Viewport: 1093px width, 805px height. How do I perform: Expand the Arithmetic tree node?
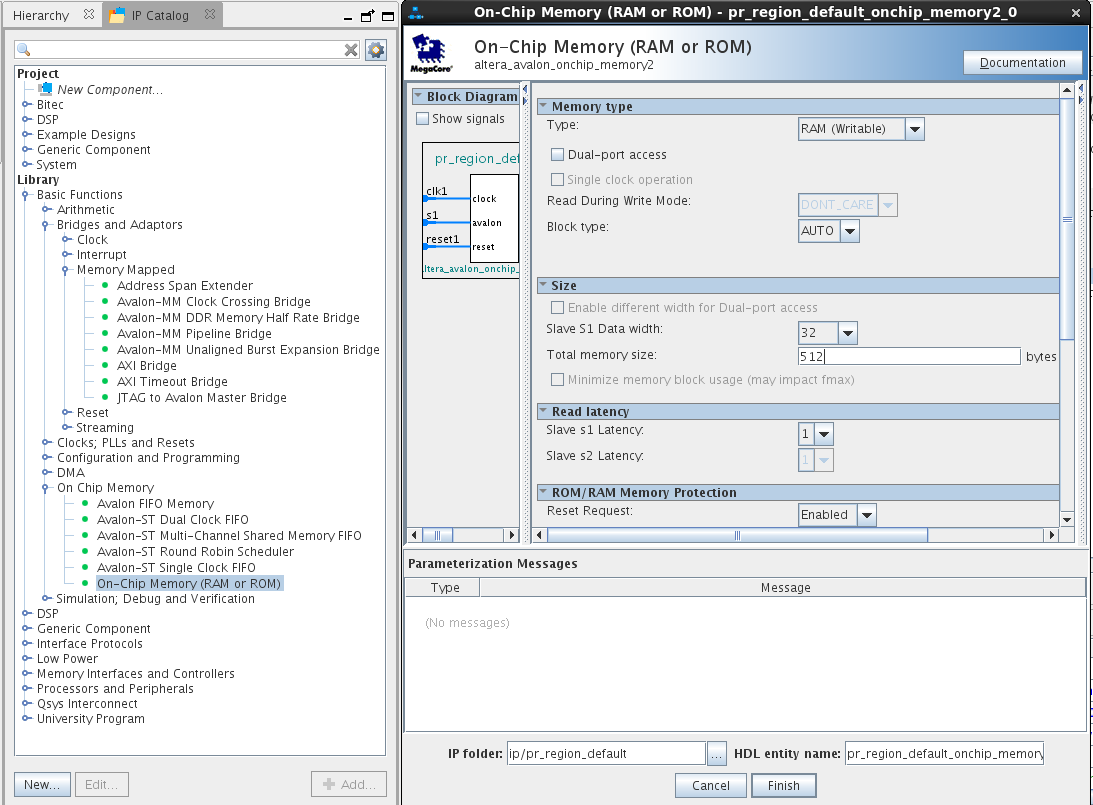click(46, 209)
